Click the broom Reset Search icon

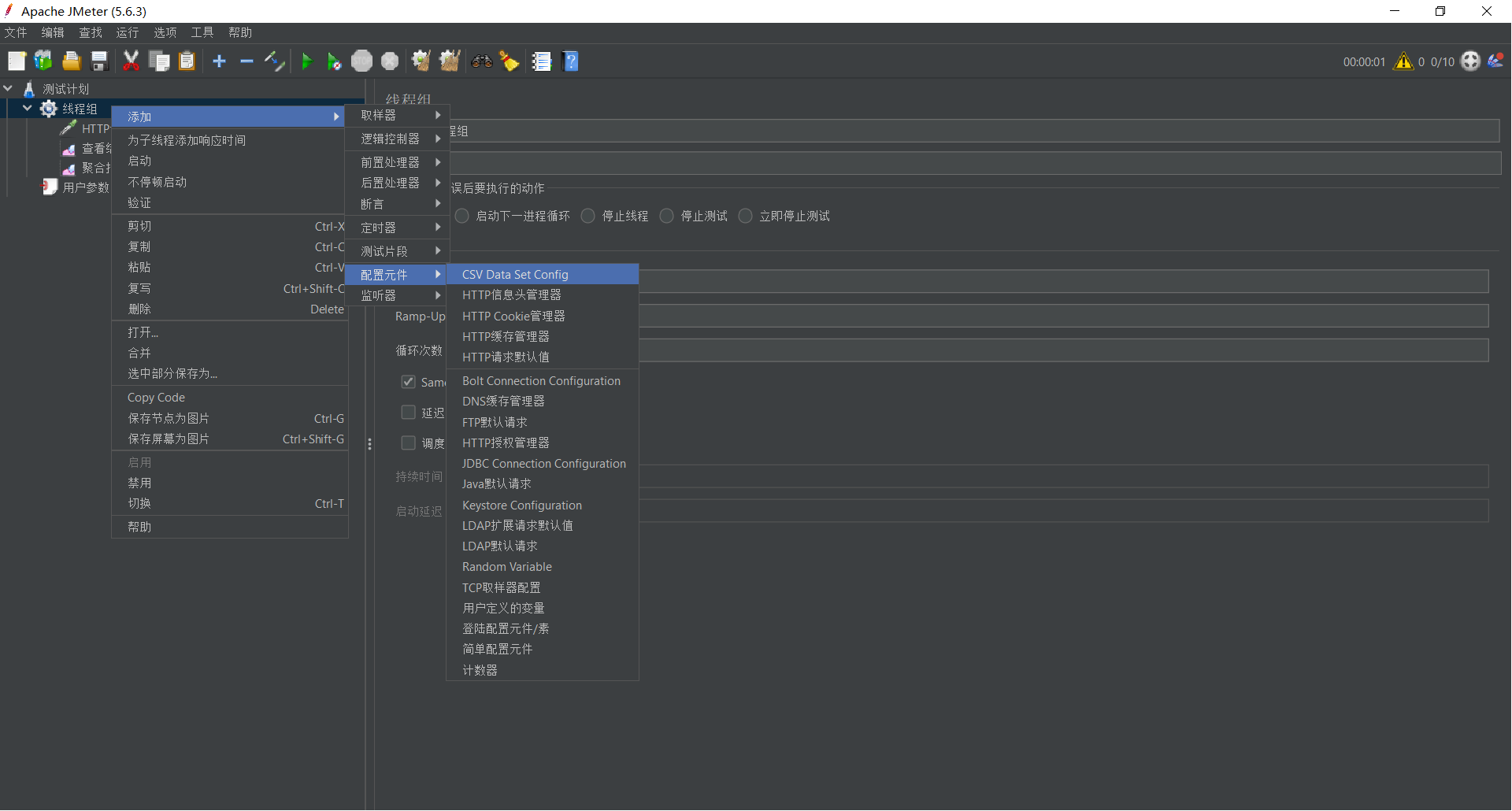pyautogui.click(x=510, y=61)
